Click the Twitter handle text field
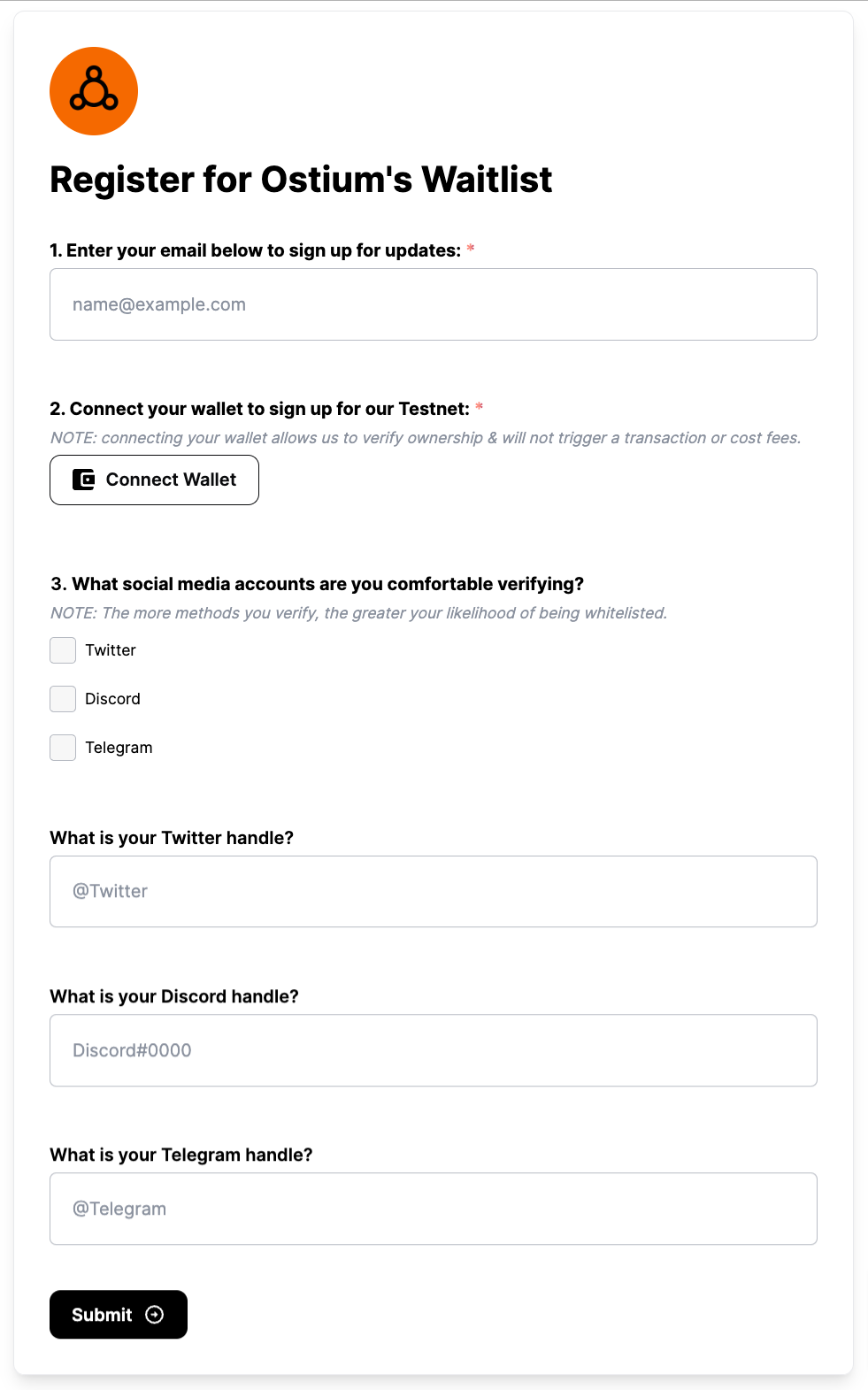This screenshot has height=1390, width=868. coord(434,891)
